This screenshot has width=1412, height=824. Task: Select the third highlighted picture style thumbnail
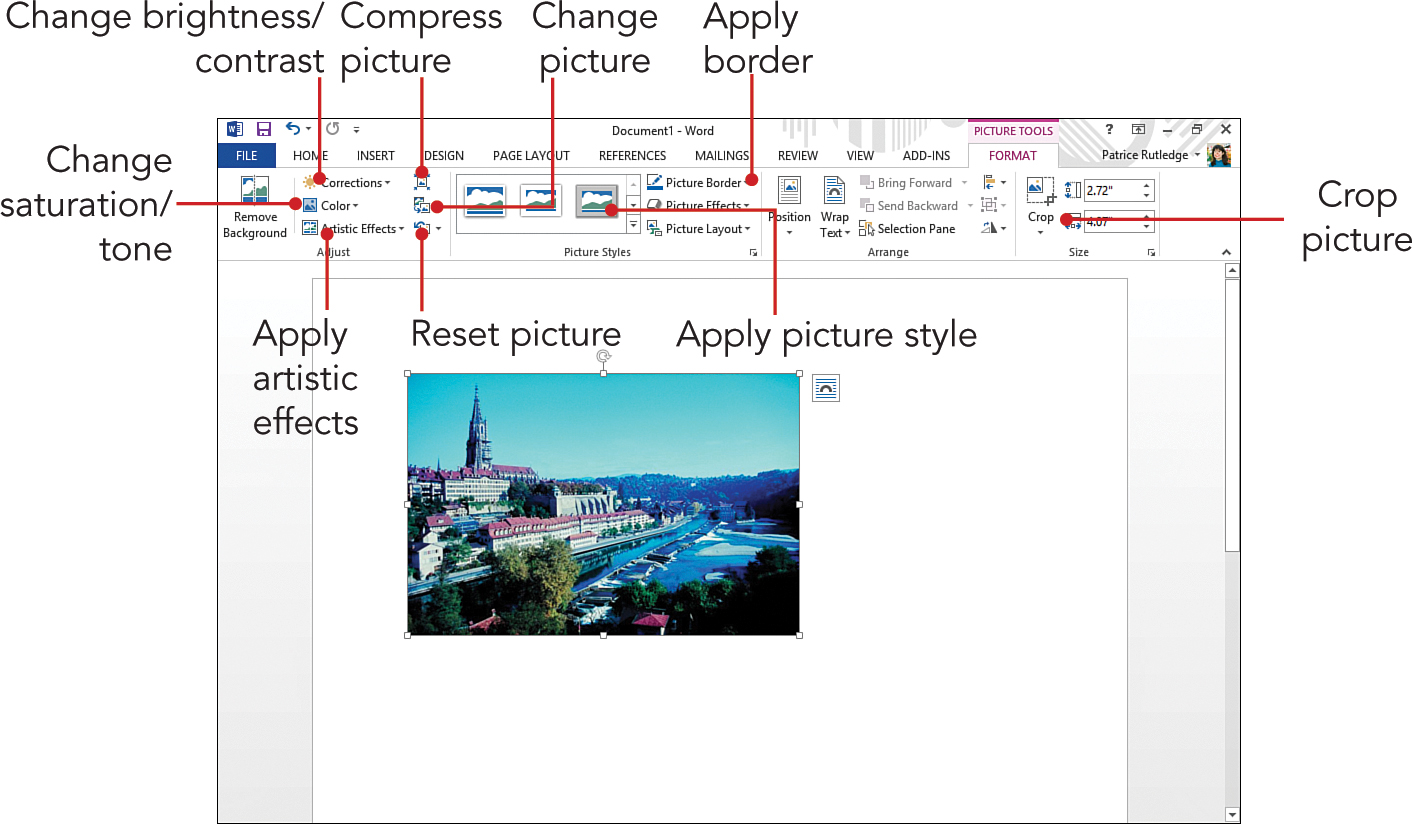pyautogui.click(x=597, y=201)
